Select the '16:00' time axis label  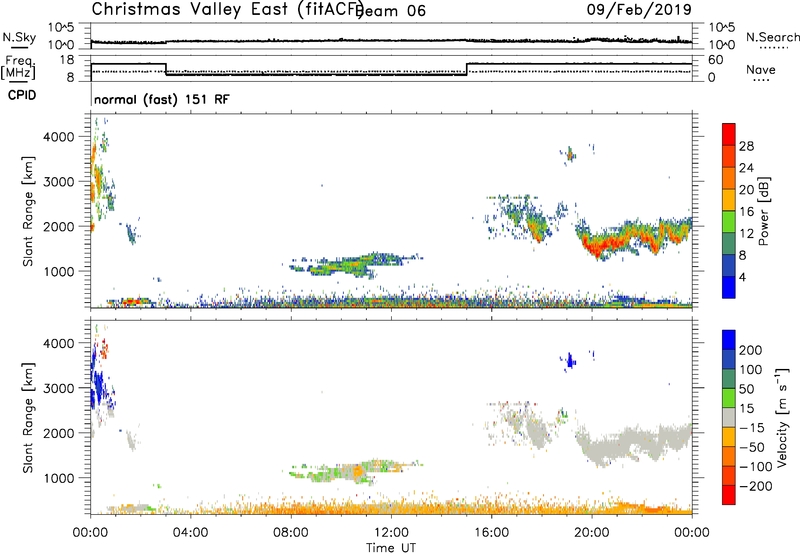(491, 533)
